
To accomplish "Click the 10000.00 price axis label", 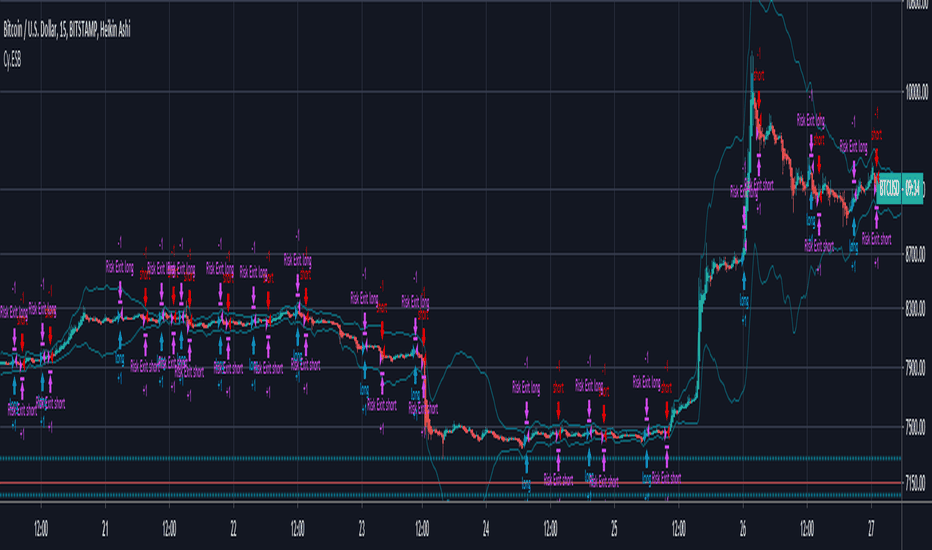I will click(x=916, y=92).
